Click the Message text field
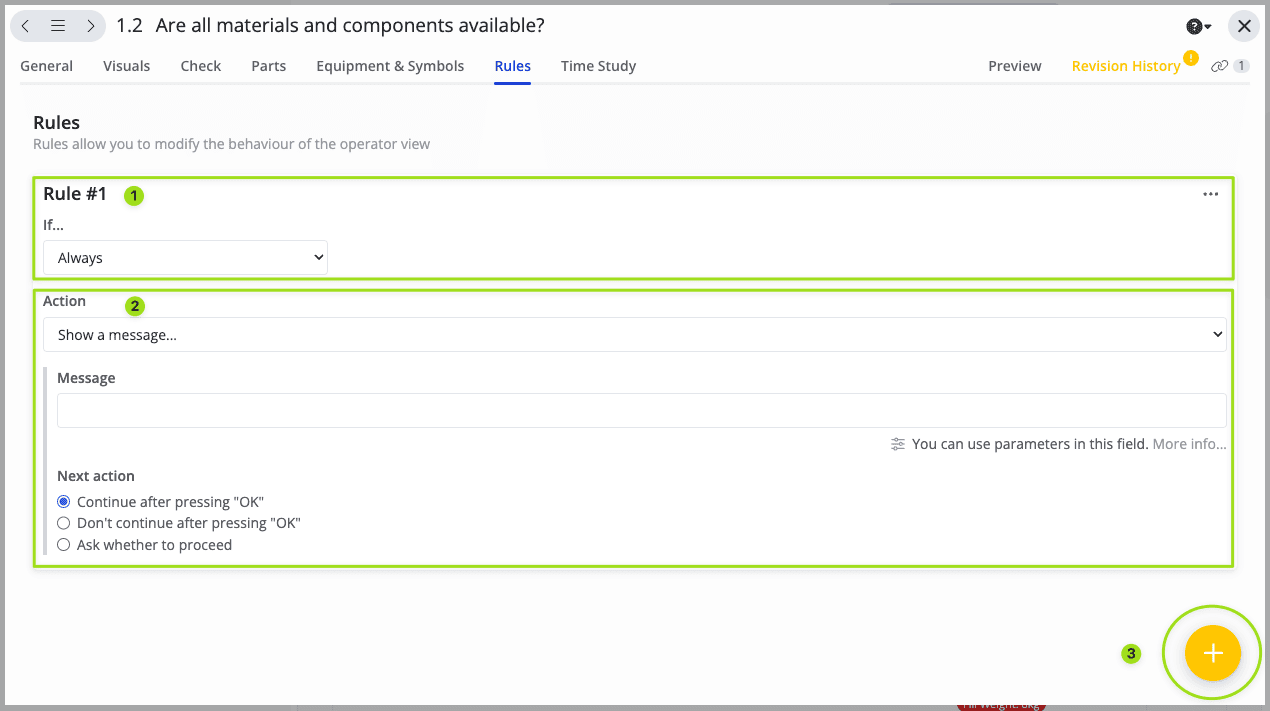The width and height of the screenshot is (1270, 711). pos(641,411)
